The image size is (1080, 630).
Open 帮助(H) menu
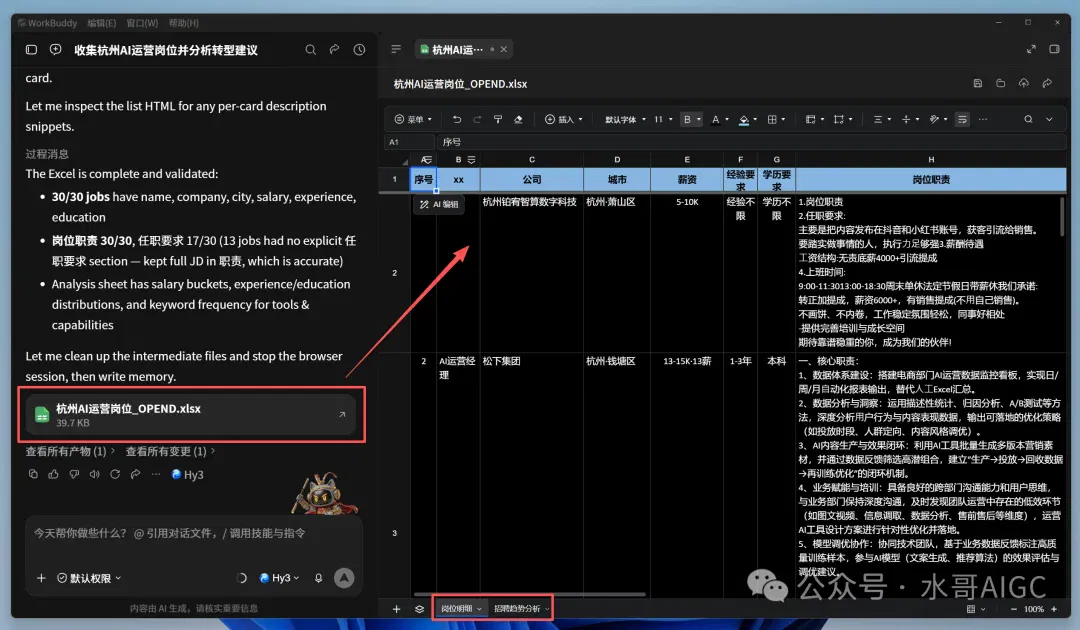[183, 23]
